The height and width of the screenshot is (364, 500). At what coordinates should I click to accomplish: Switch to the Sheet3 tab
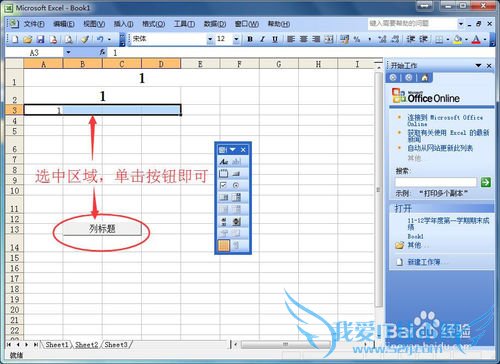tap(116, 345)
